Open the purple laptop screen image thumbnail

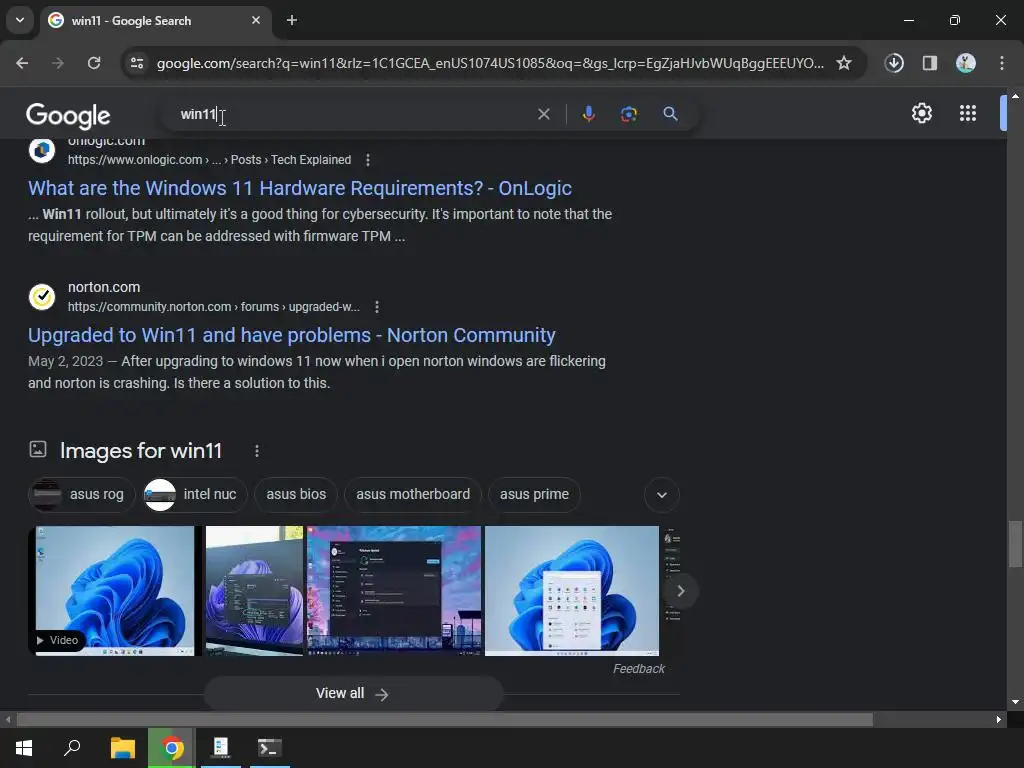point(254,591)
